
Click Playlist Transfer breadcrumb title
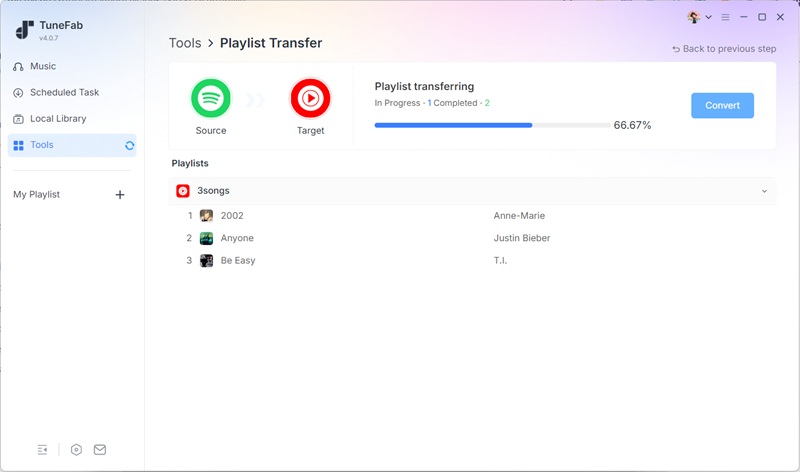pos(271,43)
